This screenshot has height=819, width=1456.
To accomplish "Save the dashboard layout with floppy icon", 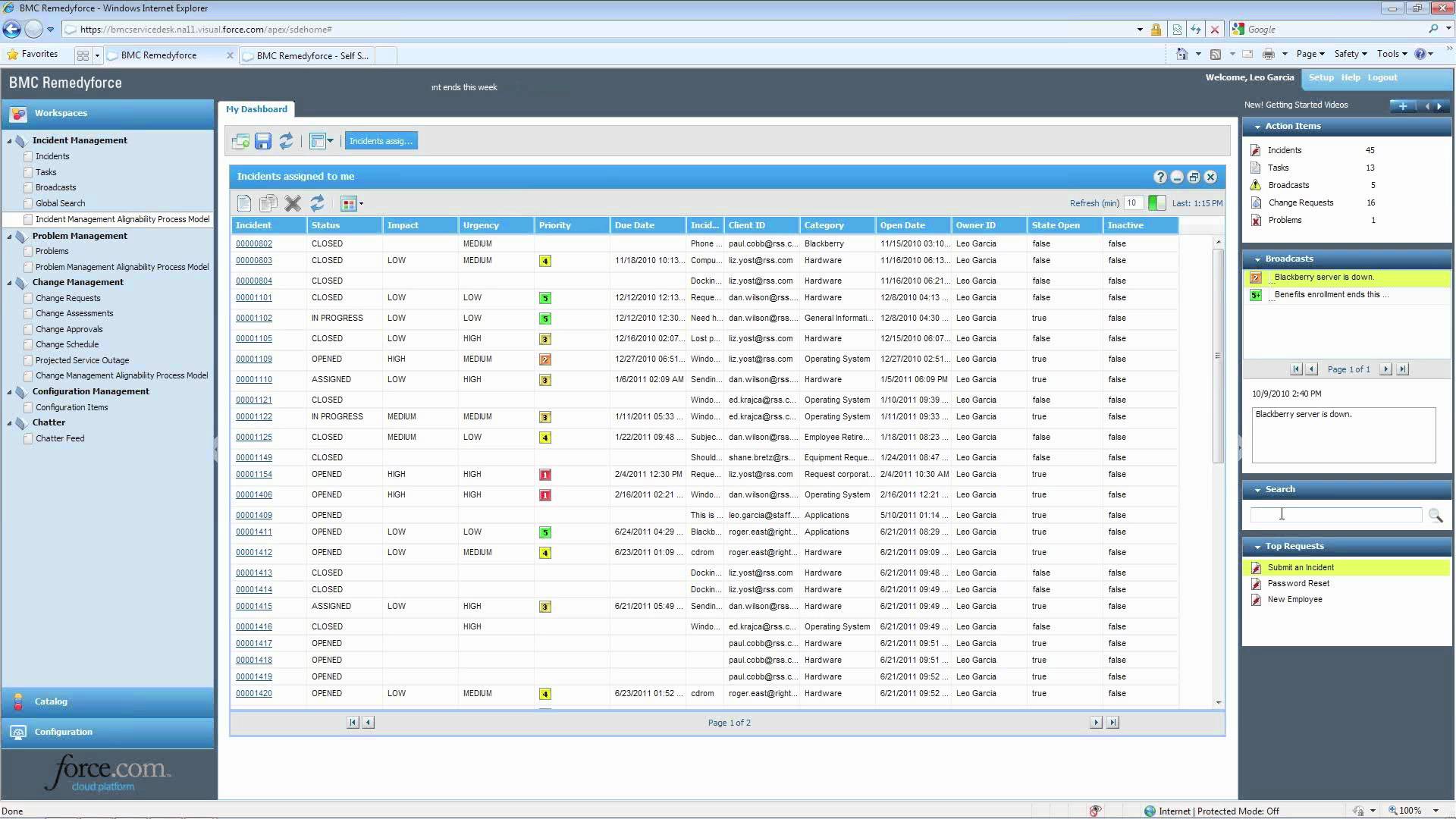I will click(263, 141).
